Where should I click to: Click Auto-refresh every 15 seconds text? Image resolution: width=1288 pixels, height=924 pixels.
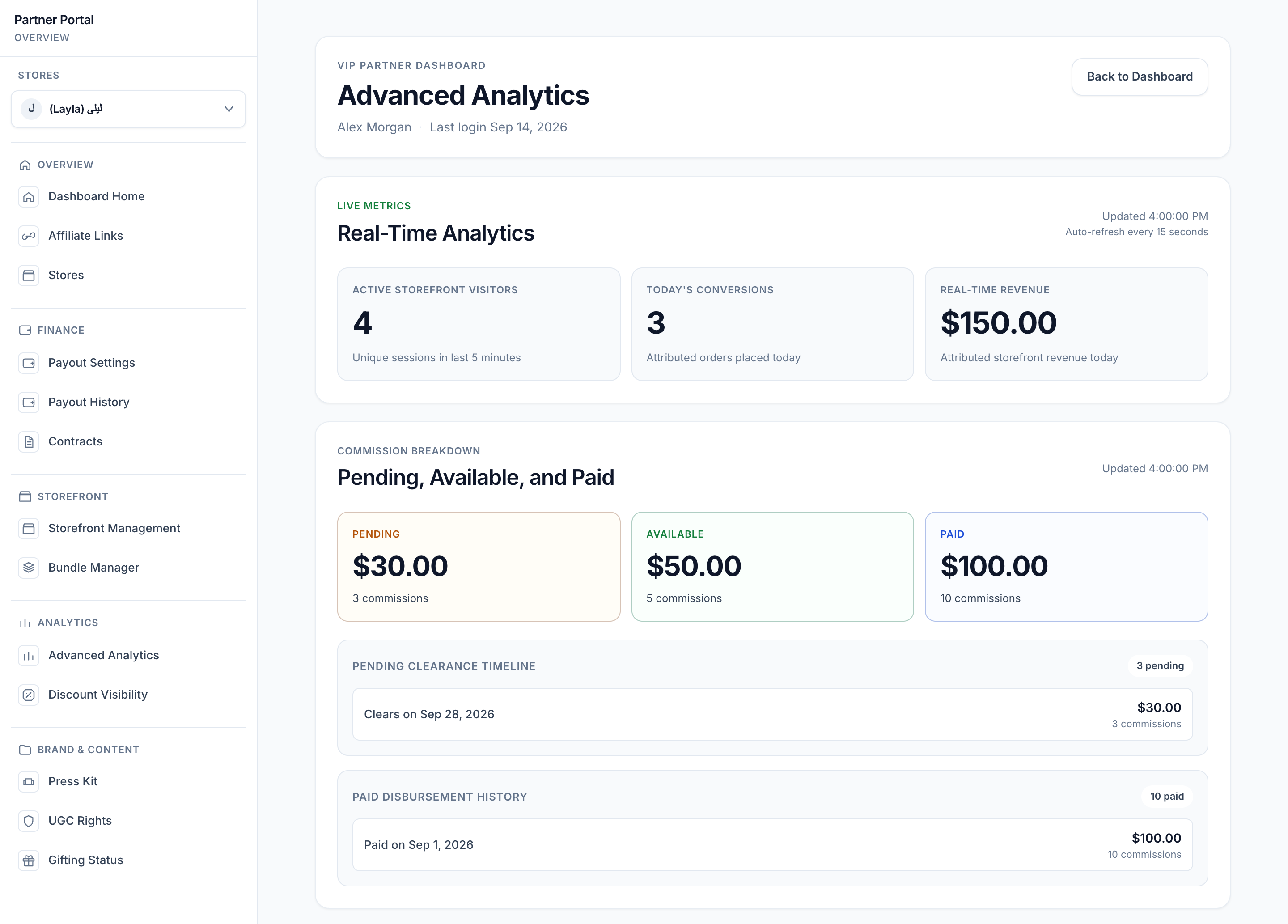click(x=1136, y=232)
